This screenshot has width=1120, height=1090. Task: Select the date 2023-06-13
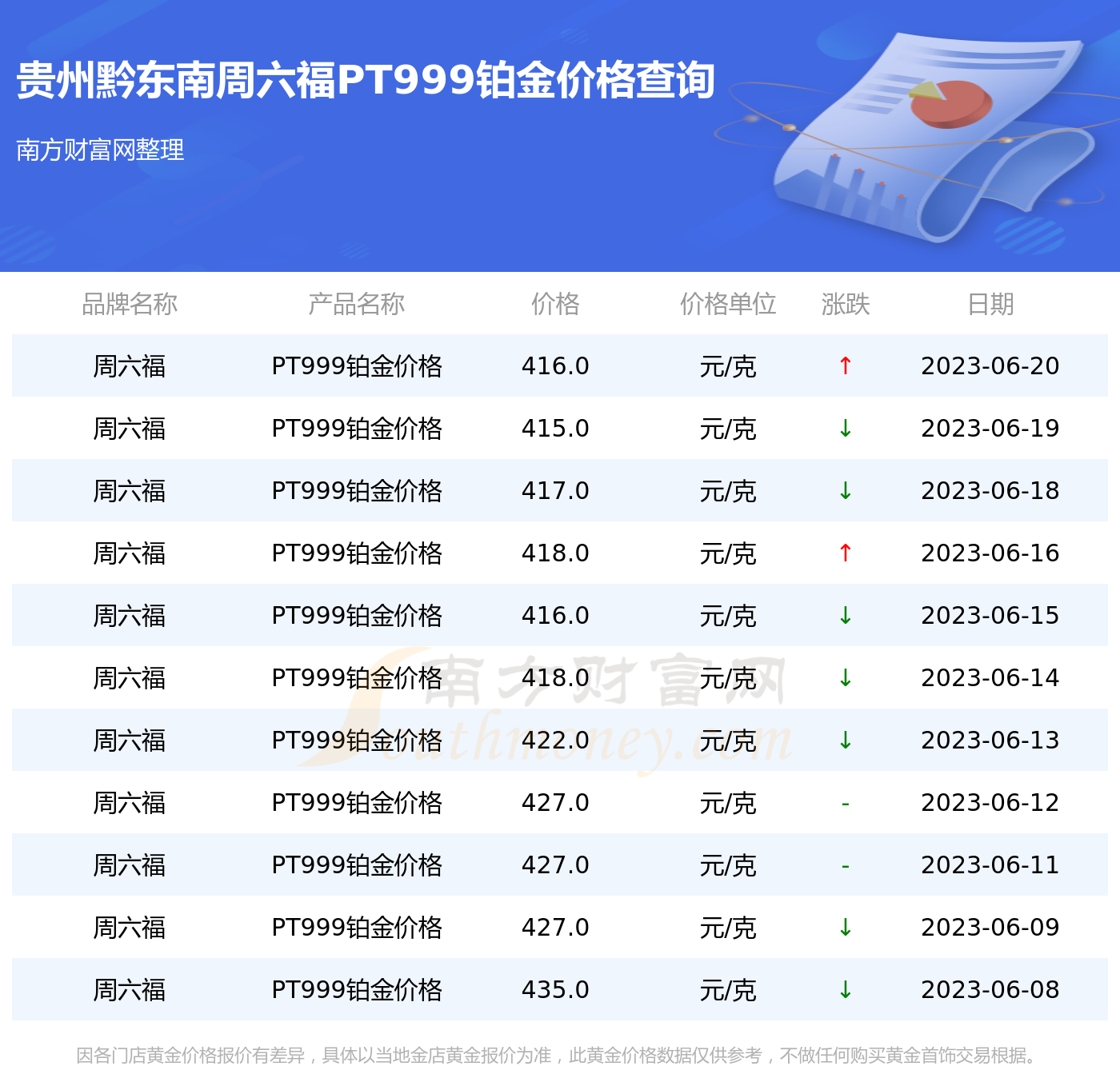coord(990,740)
